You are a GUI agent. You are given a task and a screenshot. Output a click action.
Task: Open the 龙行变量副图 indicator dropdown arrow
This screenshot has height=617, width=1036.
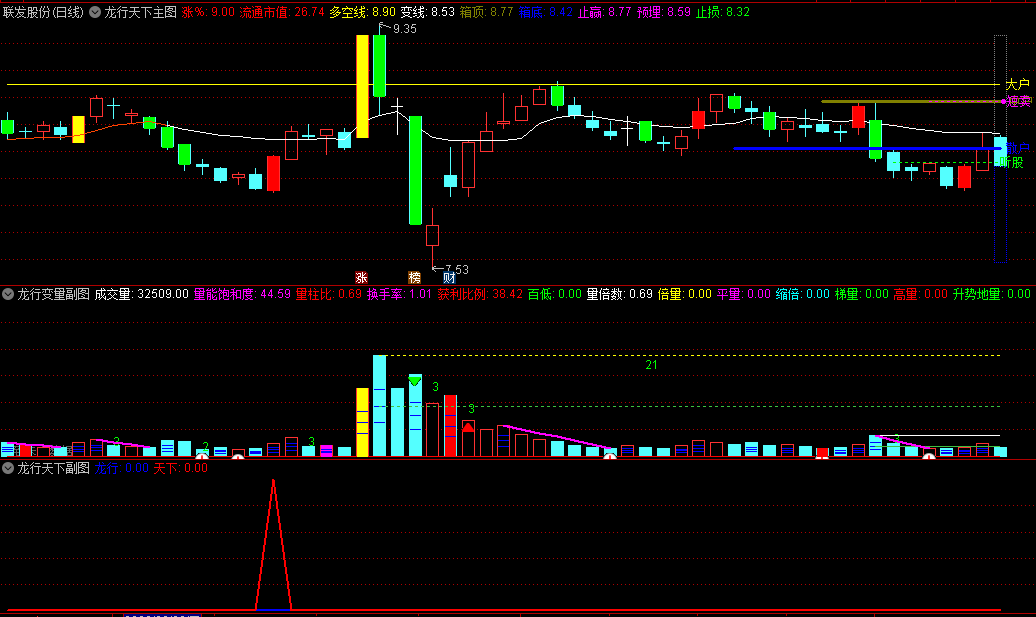click(x=8, y=294)
